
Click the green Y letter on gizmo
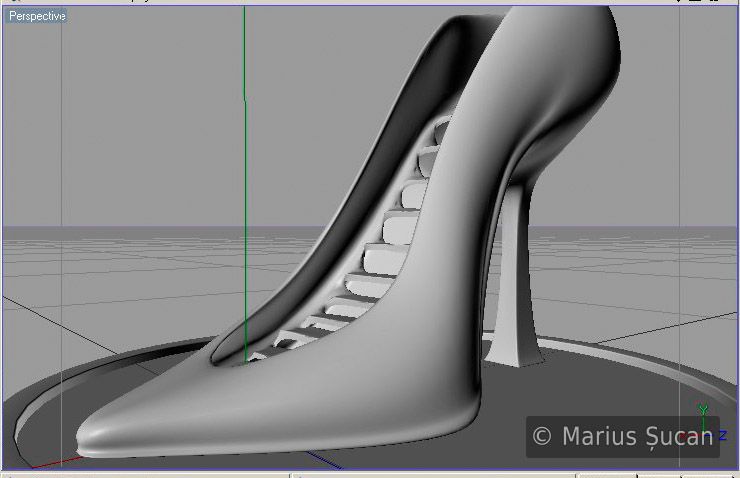click(x=704, y=410)
